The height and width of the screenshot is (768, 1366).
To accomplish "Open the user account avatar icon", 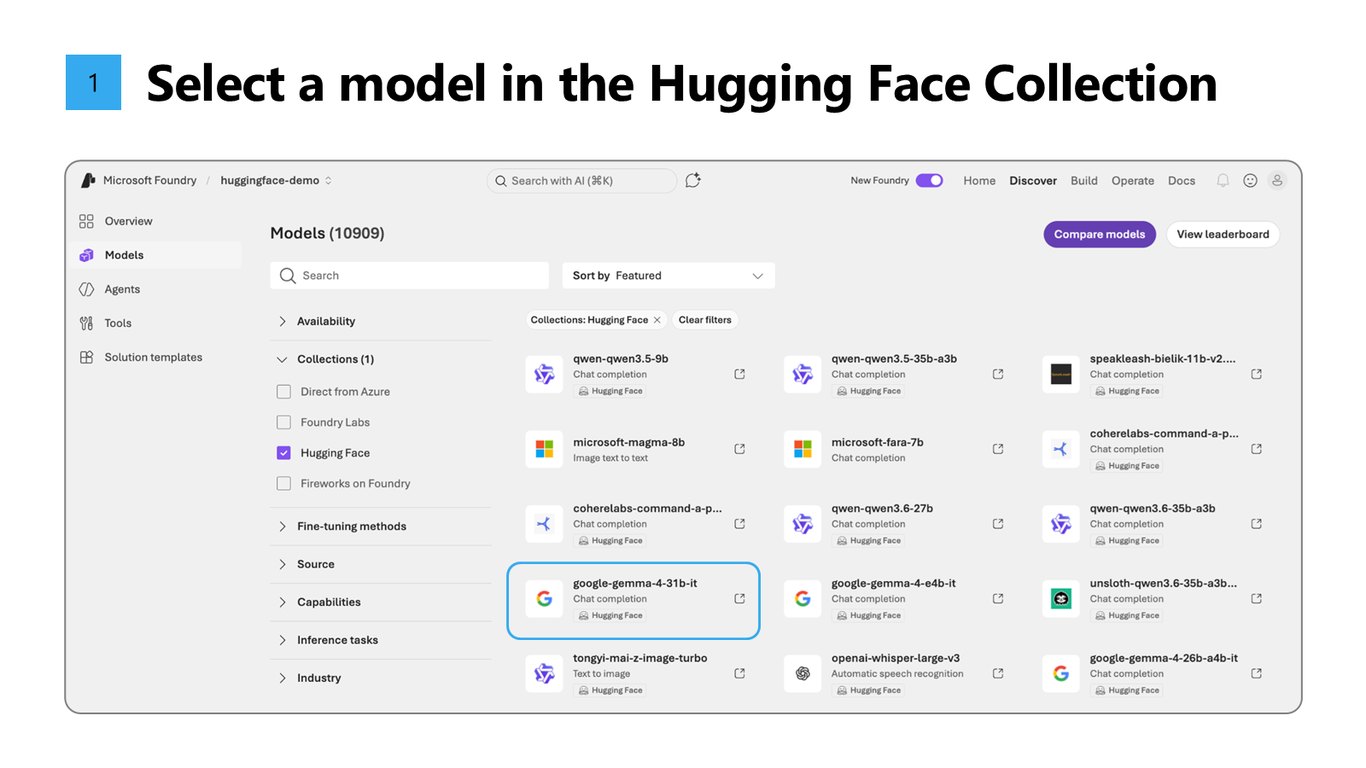I will [x=1276, y=181].
